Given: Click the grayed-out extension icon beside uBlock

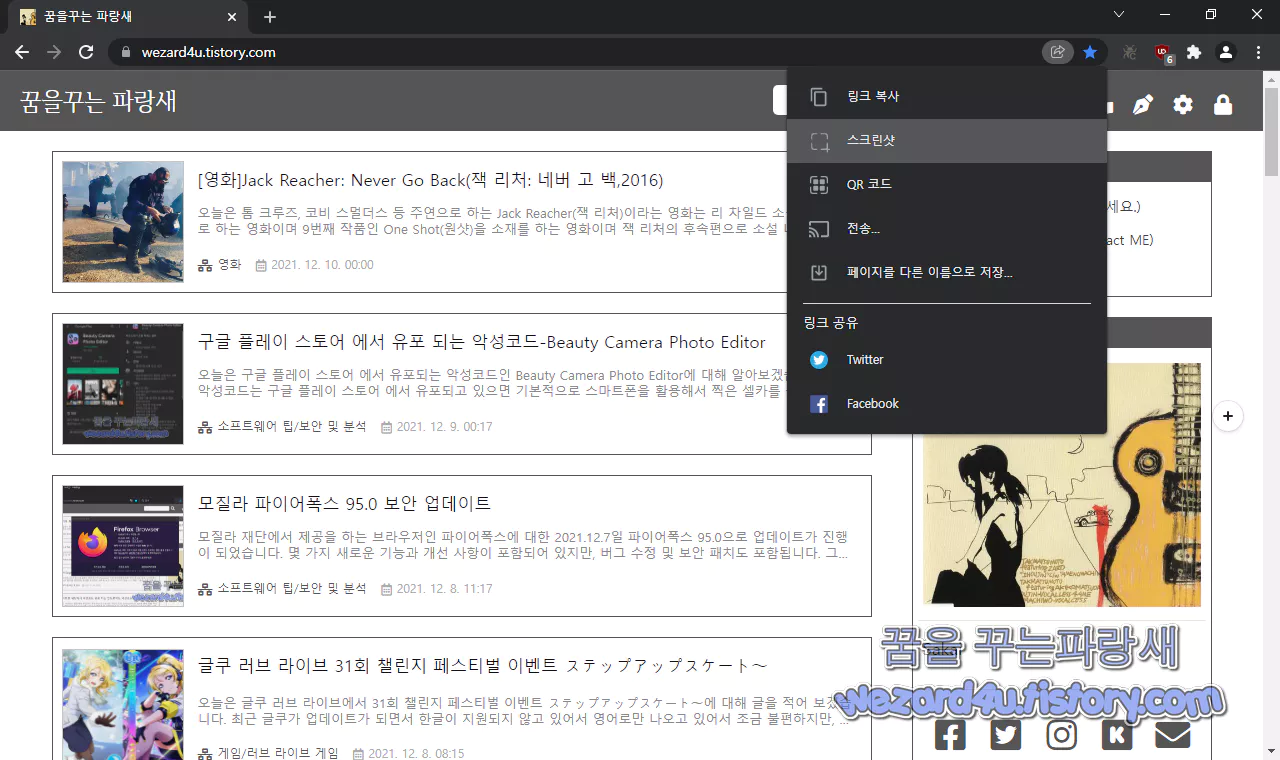Looking at the screenshot, I should (1130, 52).
